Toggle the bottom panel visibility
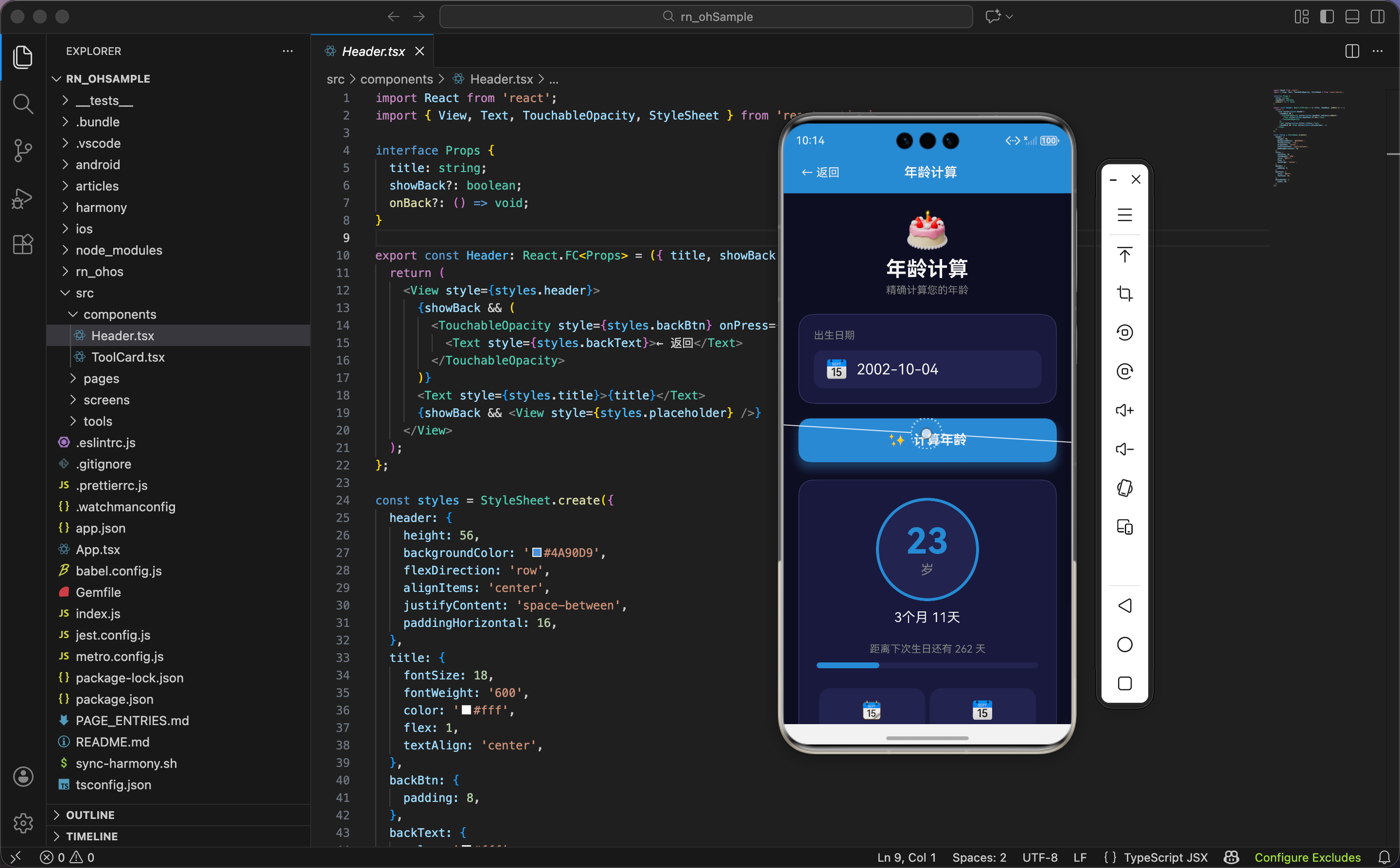1400x868 pixels. tap(1352, 17)
